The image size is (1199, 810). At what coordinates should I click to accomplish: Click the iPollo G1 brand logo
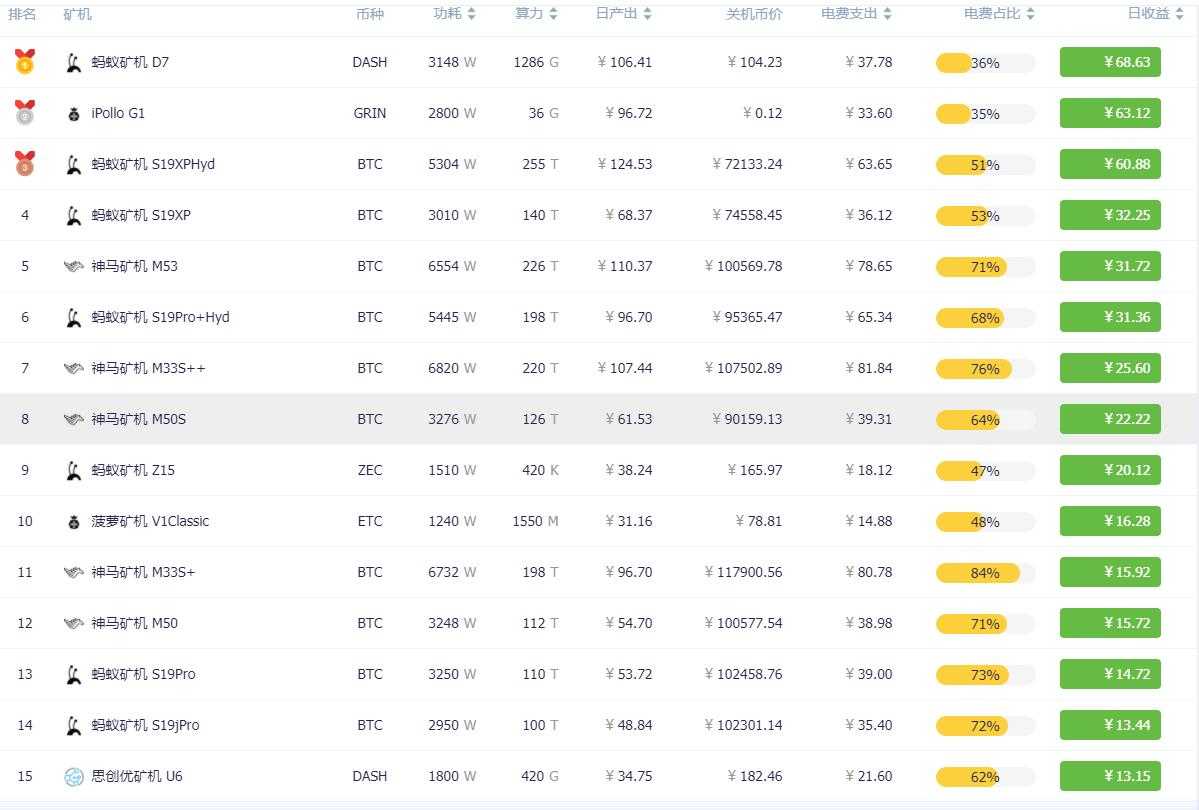click(x=74, y=114)
